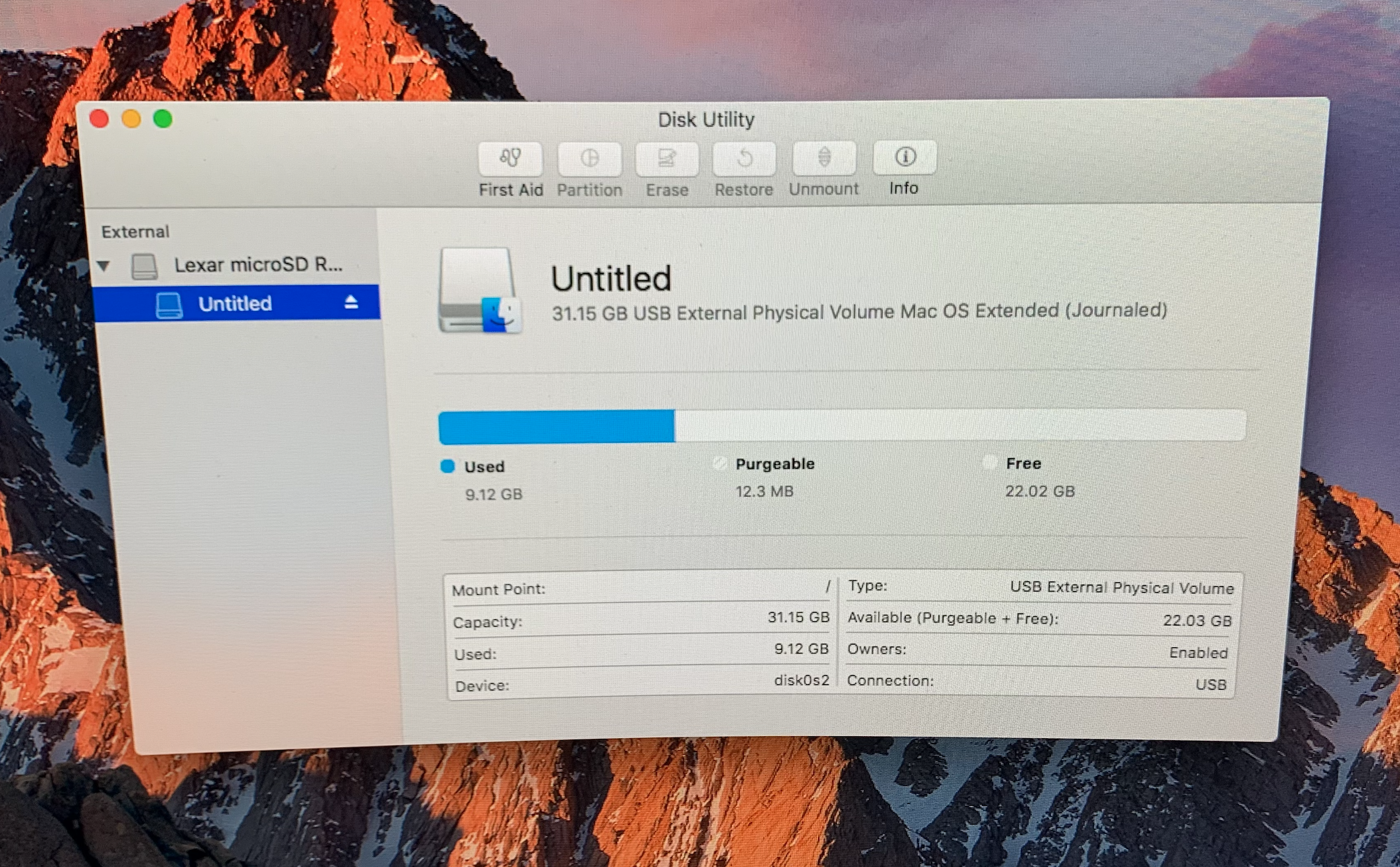Click the Mount Point row in info table
The height and width of the screenshot is (867, 1400).
pos(640,588)
